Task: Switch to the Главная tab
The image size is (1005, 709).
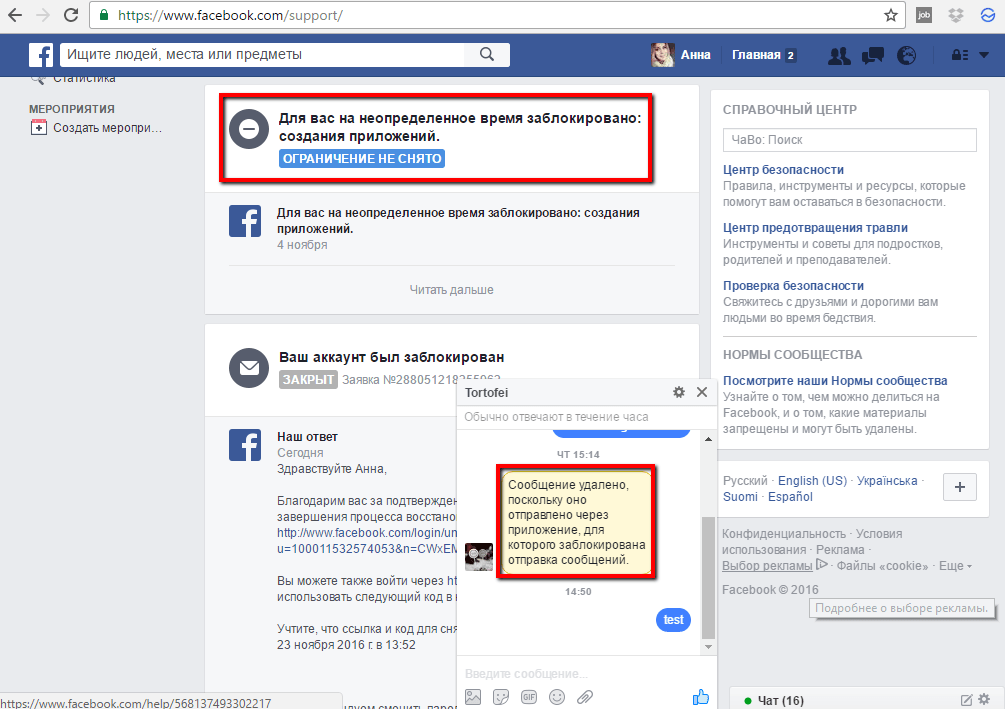Action: pos(755,55)
